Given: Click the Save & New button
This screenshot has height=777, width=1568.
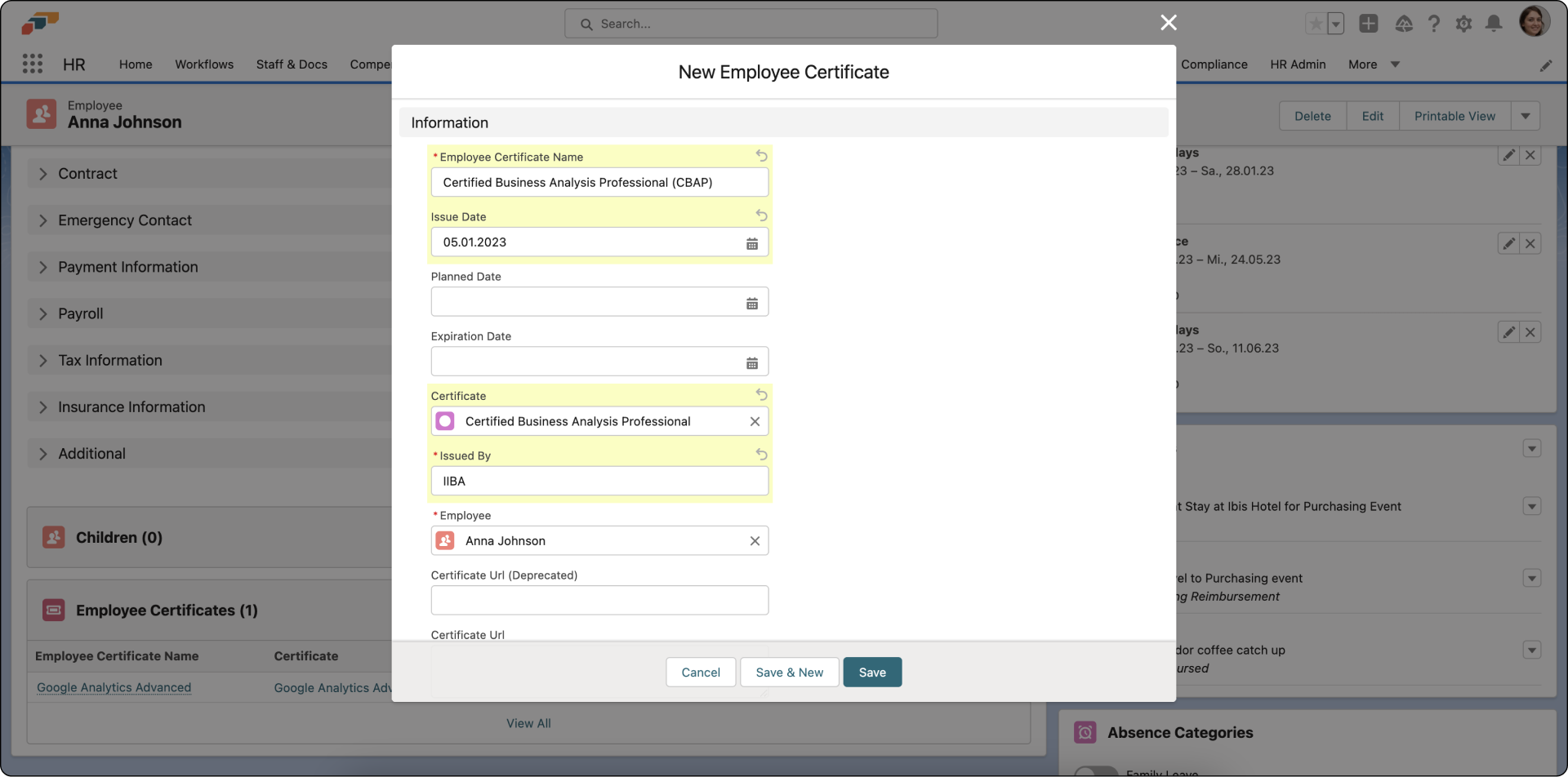Looking at the screenshot, I should (788, 672).
